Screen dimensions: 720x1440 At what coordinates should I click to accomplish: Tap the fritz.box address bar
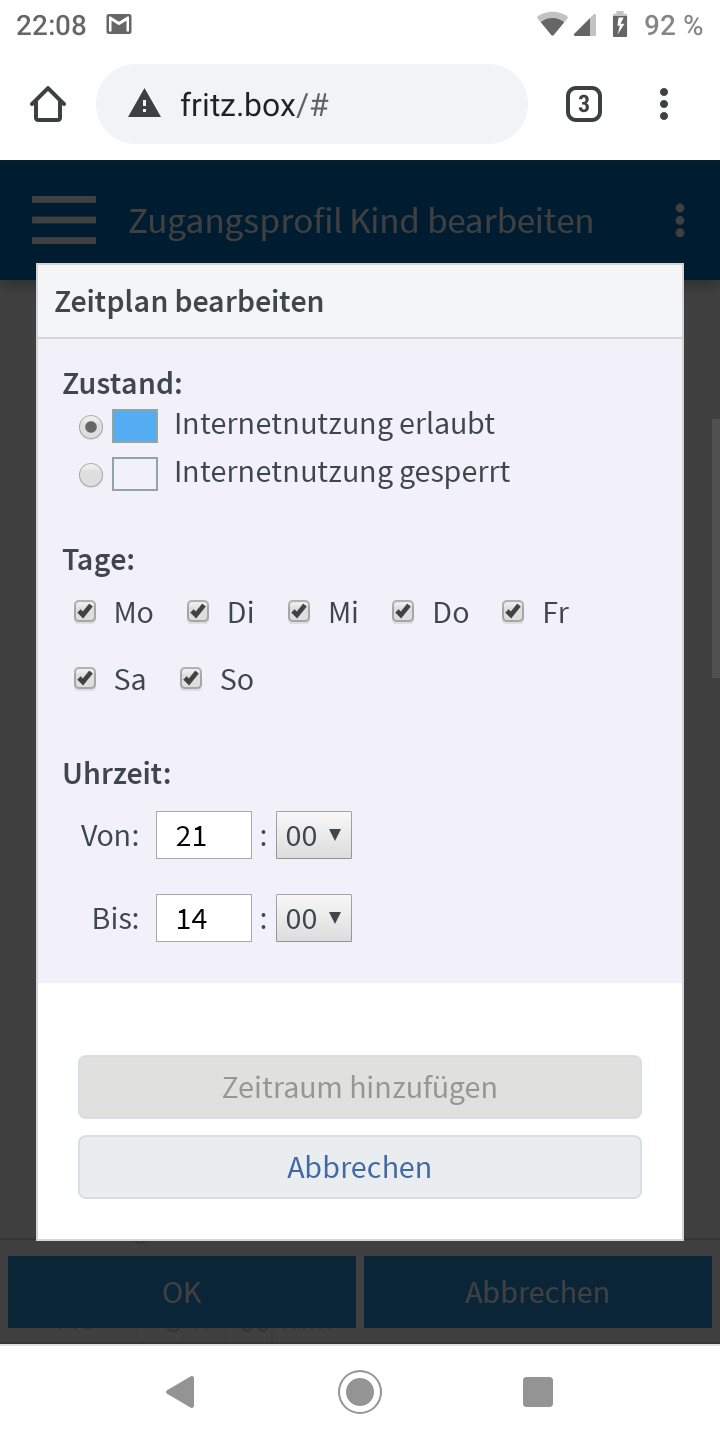[312, 104]
